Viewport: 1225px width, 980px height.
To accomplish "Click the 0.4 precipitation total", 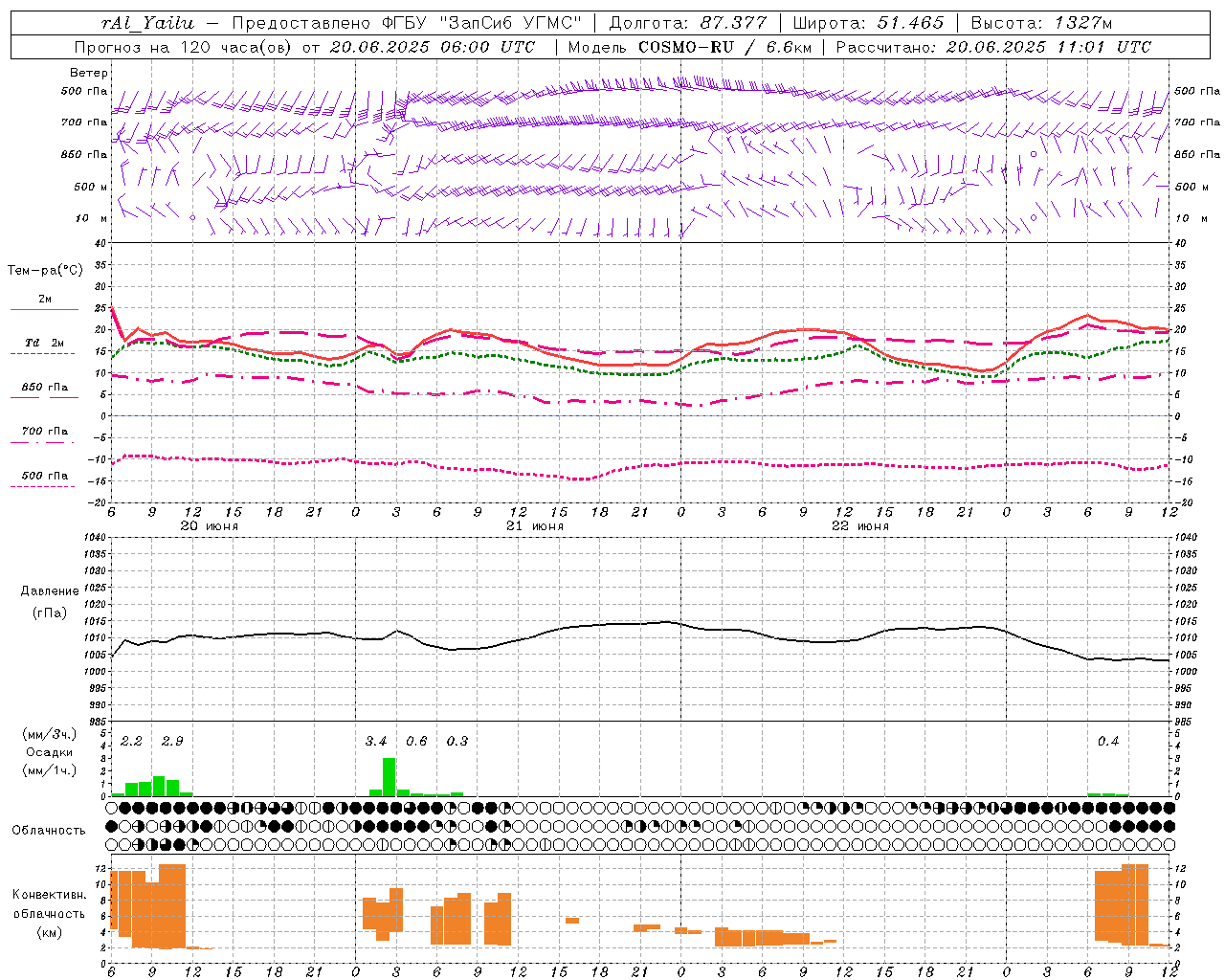I will (x=1108, y=742).
